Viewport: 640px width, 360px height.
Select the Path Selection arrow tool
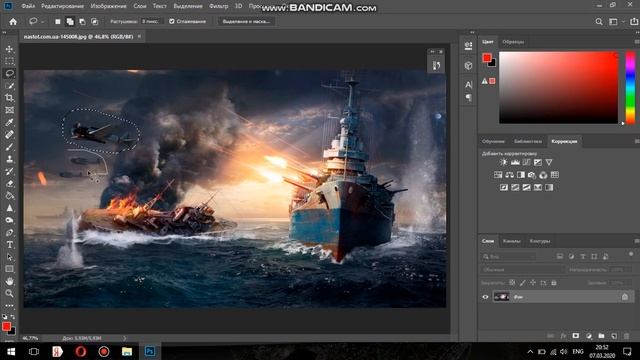click(x=9, y=257)
